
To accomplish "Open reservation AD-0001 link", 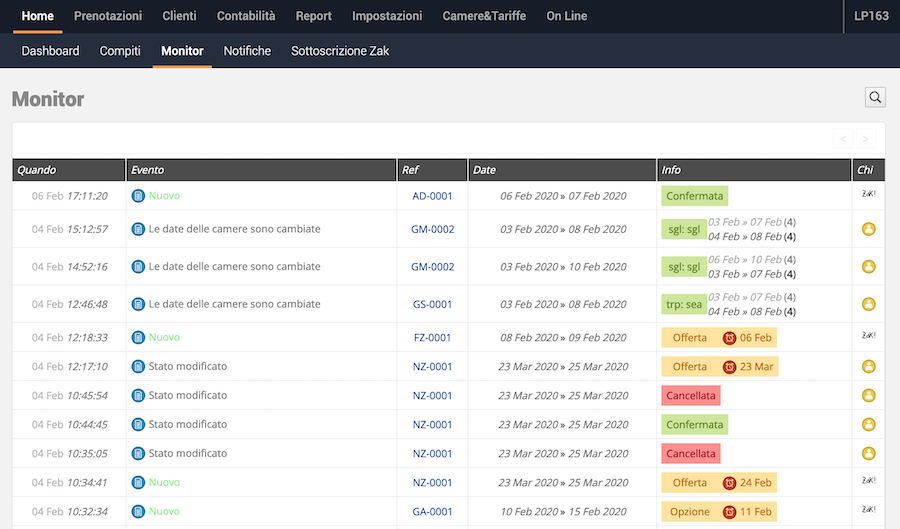I will tap(432, 196).
